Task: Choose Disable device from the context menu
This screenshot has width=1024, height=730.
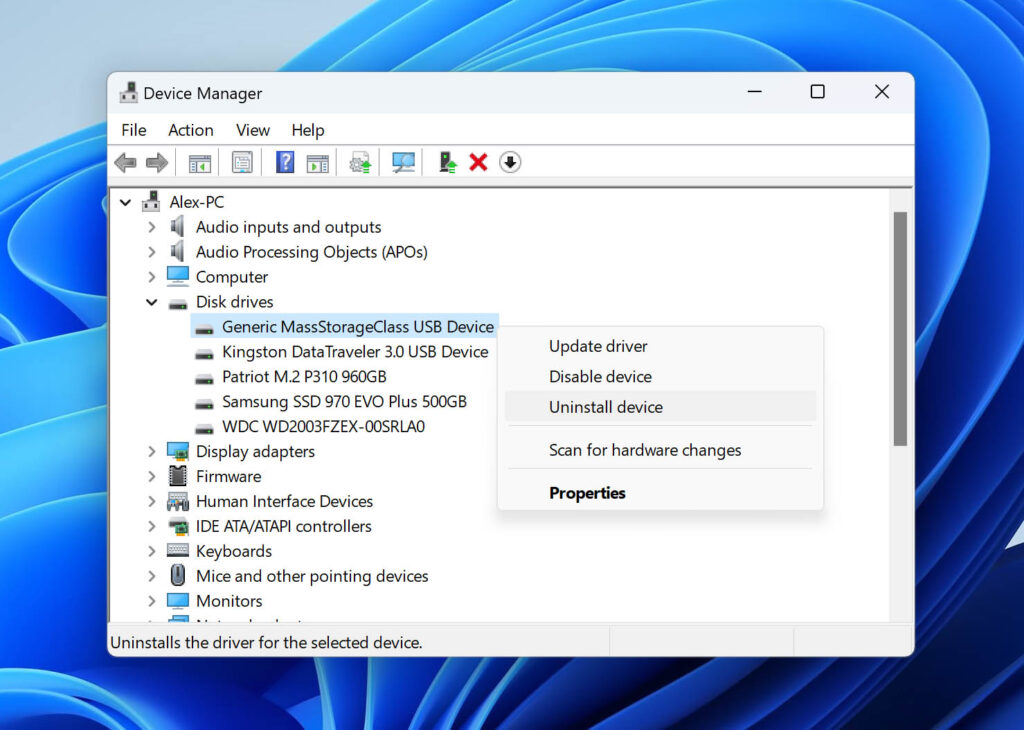Action: [x=600, y=376]
